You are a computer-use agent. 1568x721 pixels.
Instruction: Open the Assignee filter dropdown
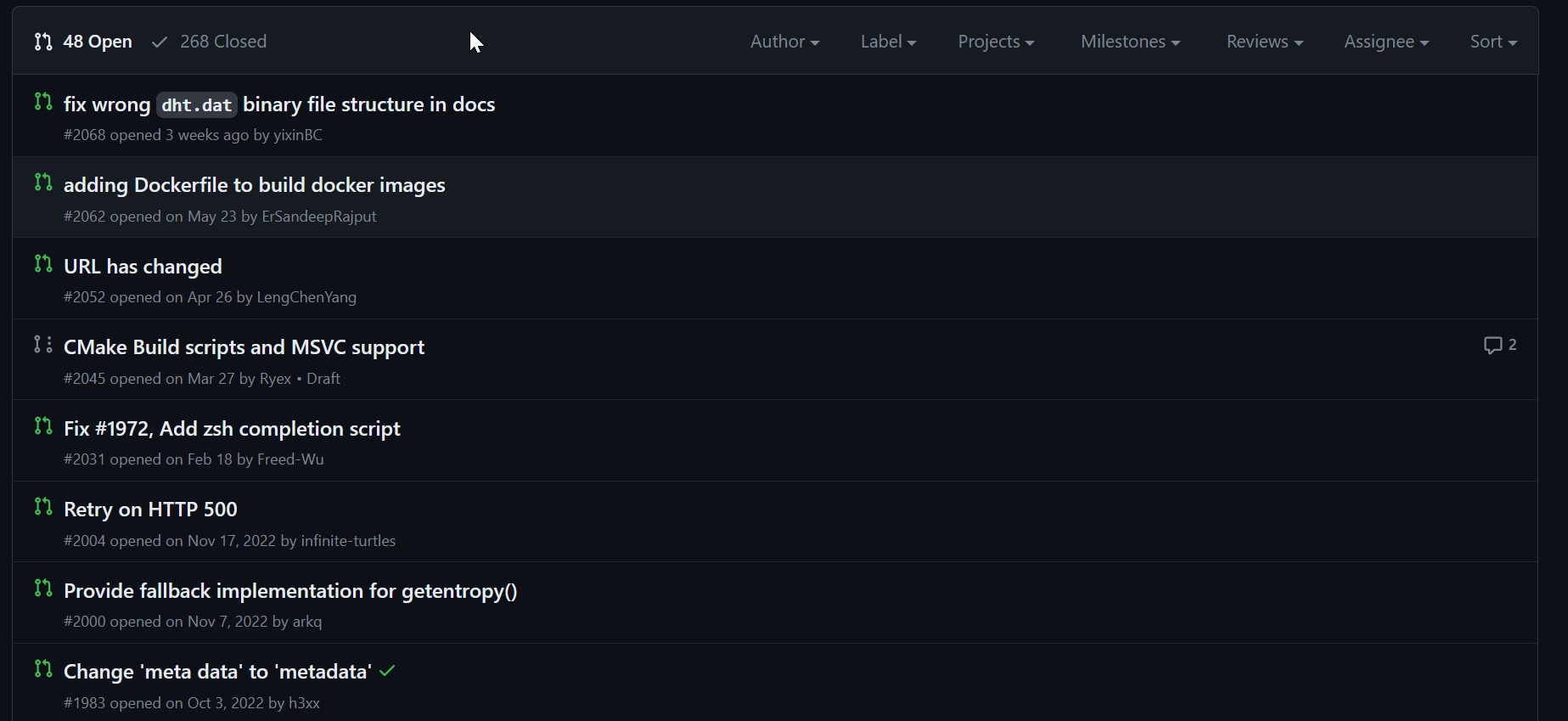tap(1386, 42)
